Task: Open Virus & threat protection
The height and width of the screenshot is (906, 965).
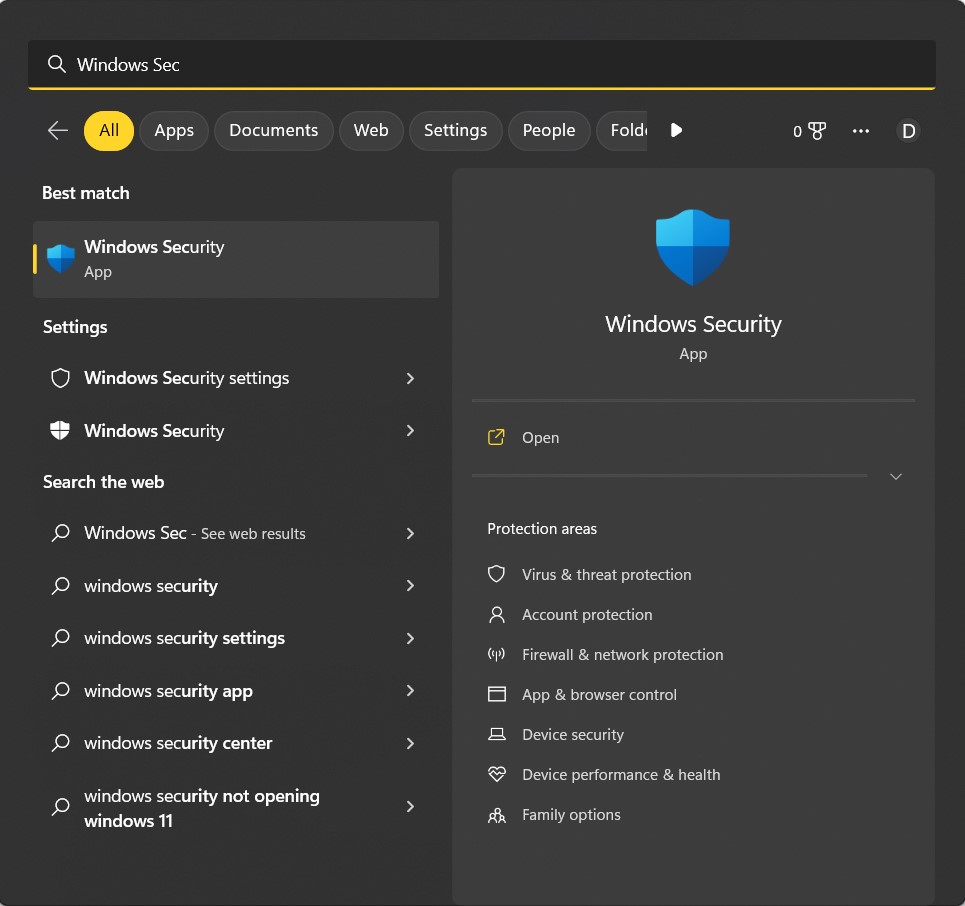Action: (x=606, y=574)
